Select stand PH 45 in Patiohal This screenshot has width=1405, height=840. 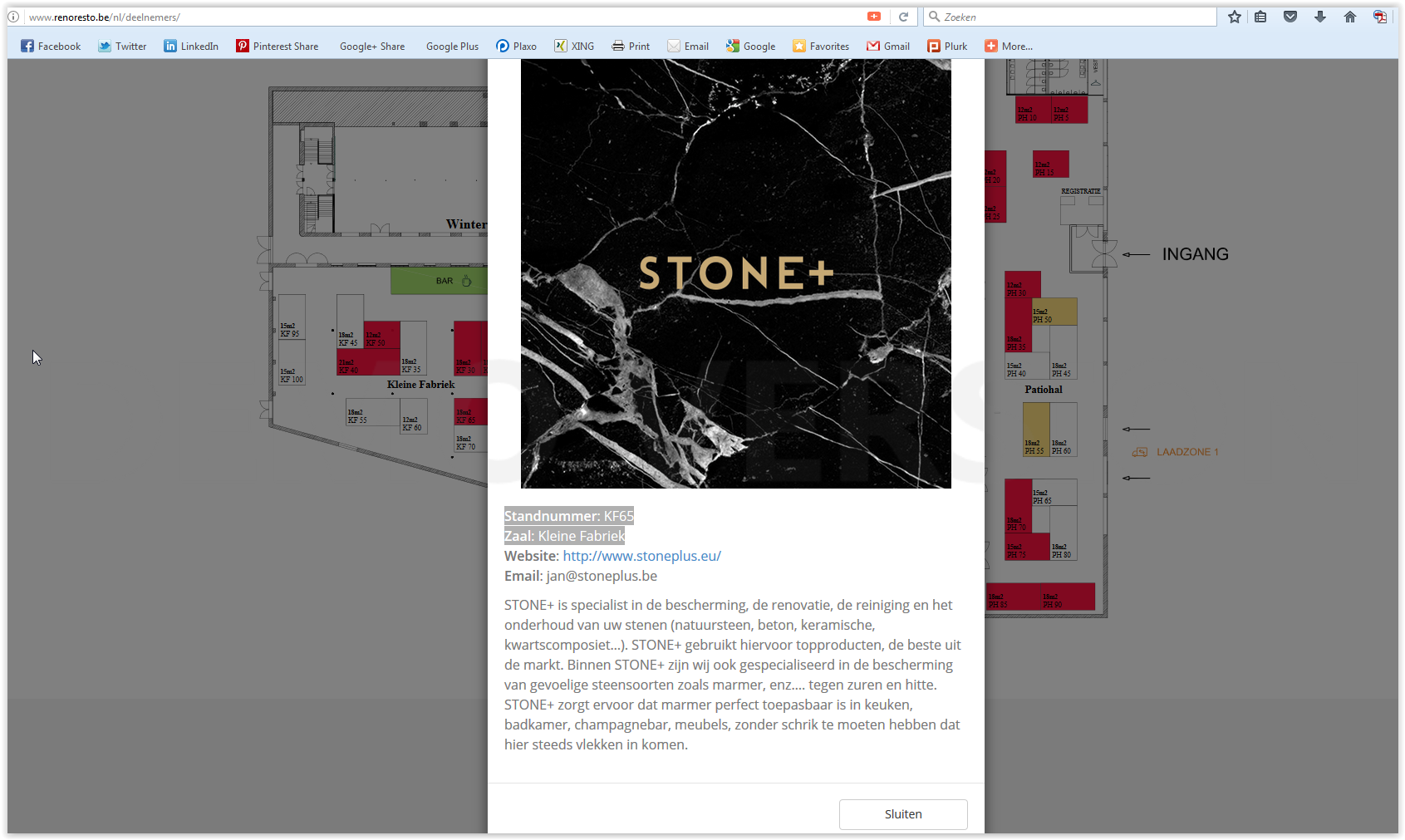[x=1064, y=352]
